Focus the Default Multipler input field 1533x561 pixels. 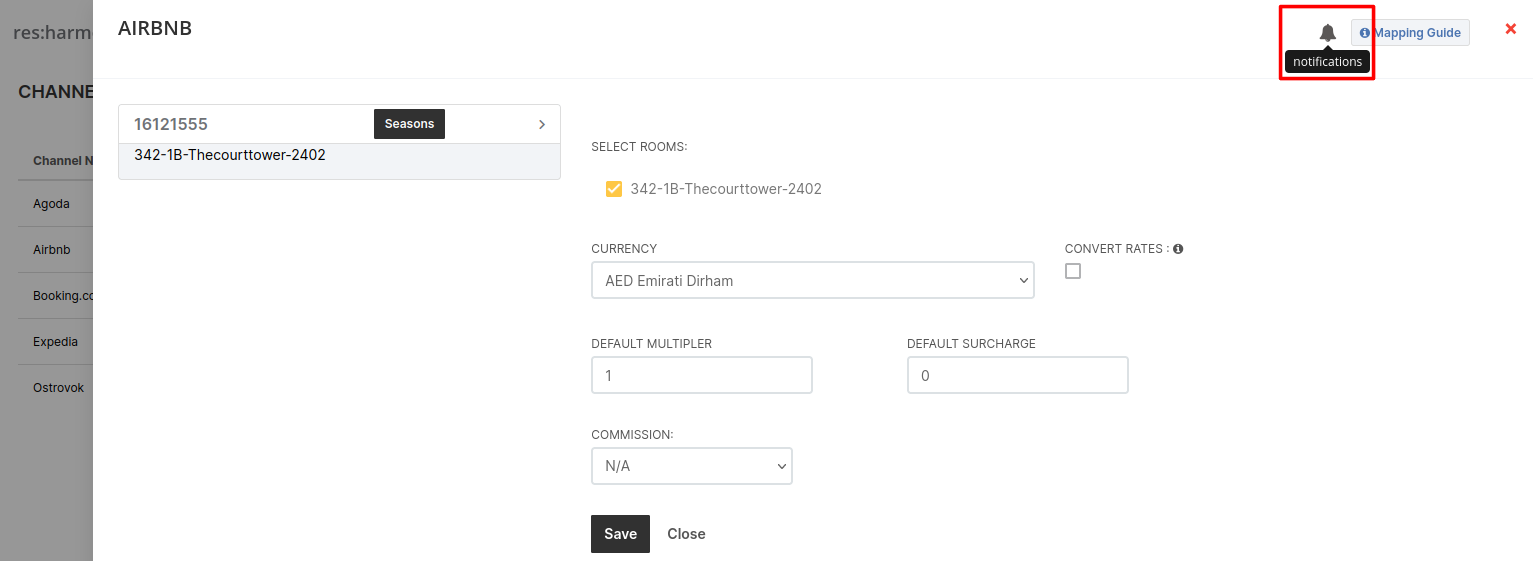[x=701, y=375]
